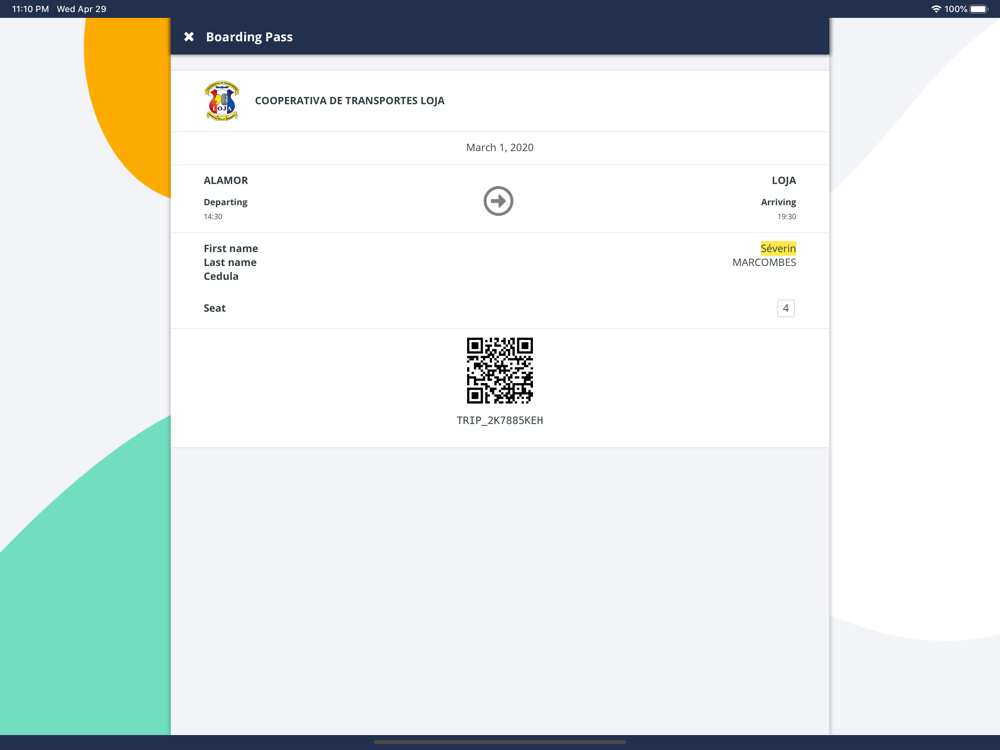Image resolution: width=1000 pixels, height=750 pixels.
Task: Tap the QR code image
Action: (x=500, y=371)
